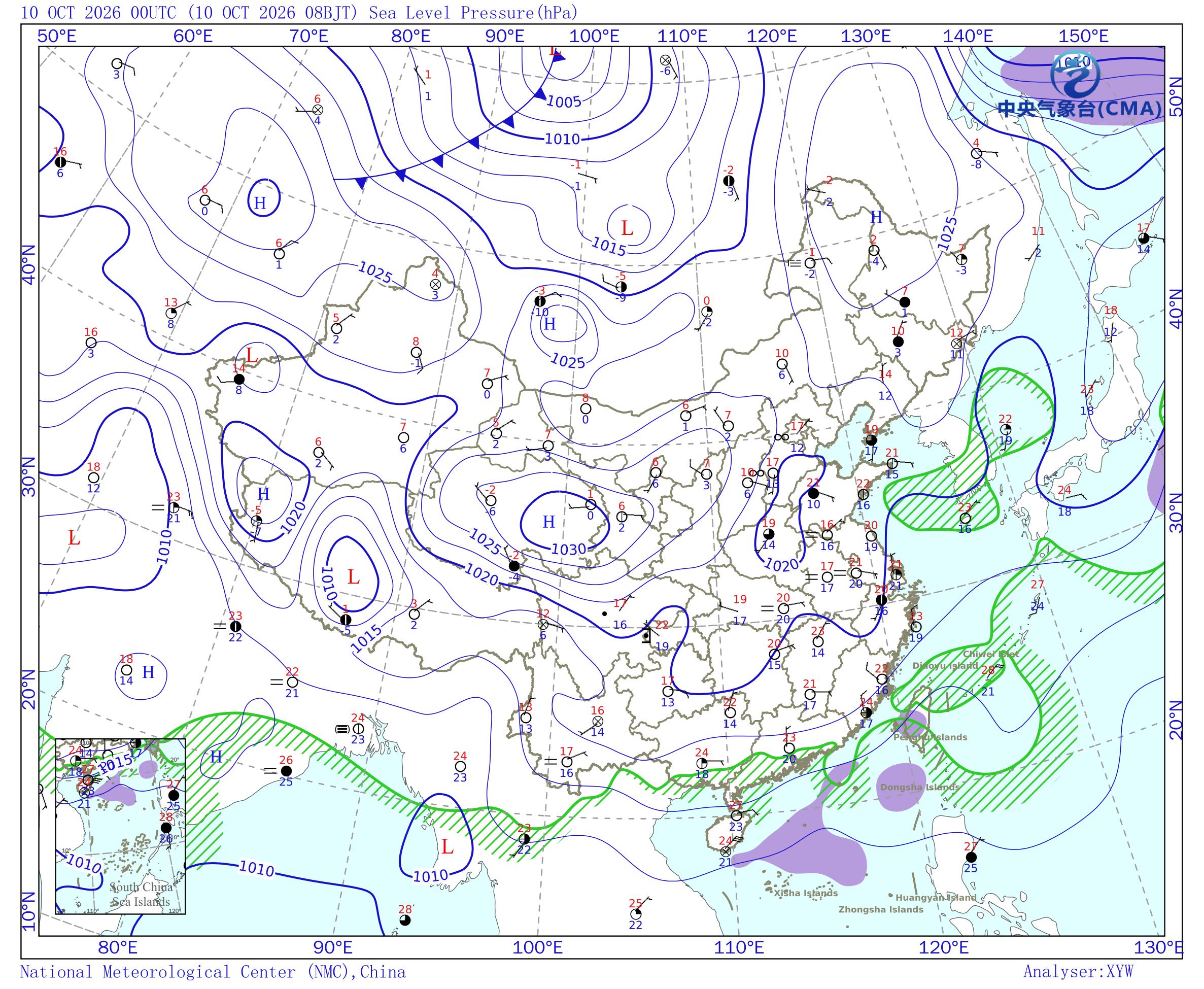This screenshot has width=1204, height=989.
Task: Click the 'Penghu Islands' label
Action: (x=930, y=737)
